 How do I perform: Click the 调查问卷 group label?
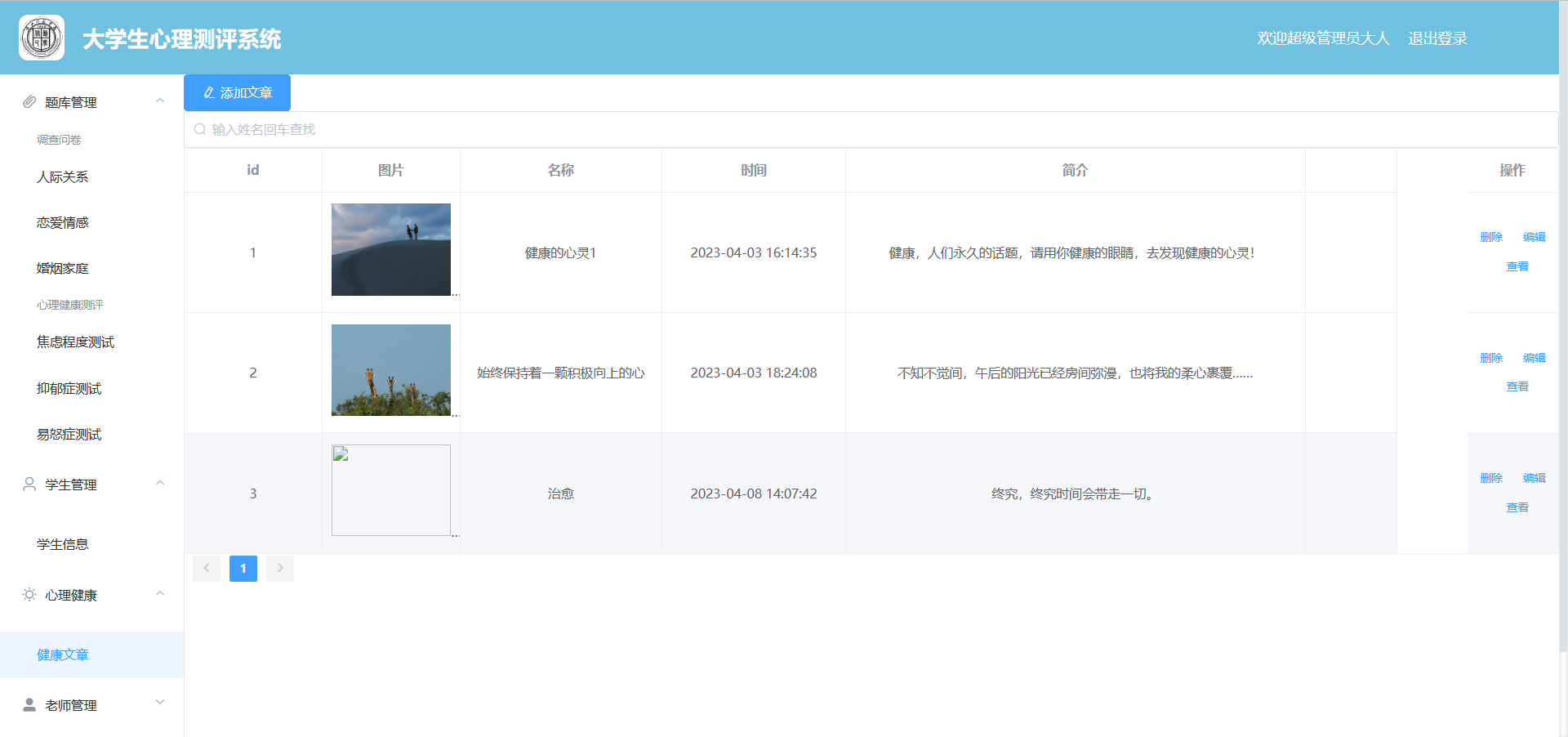click(x=59, y=140)
